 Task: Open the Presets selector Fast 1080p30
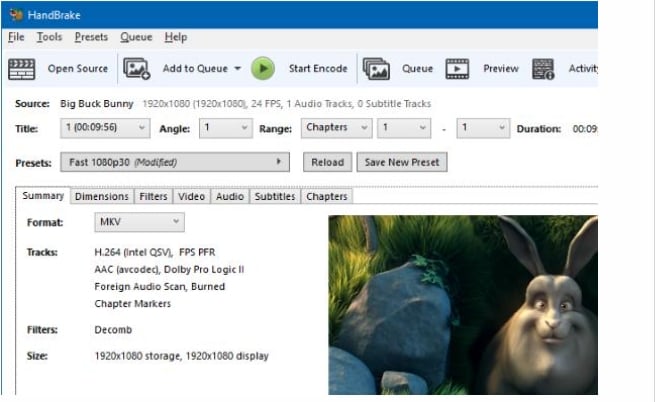[175, 162]
